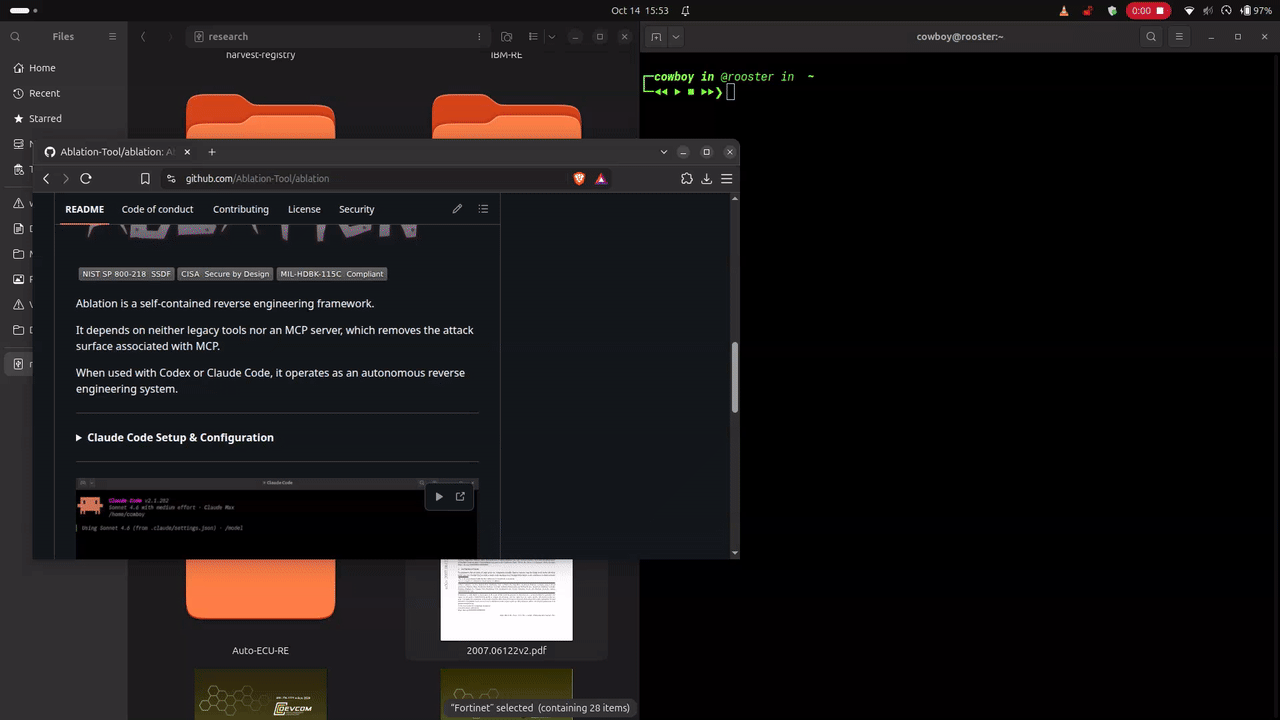
Task: Open a new browser tab
Action: pyautogui.click(x=212, y=152)
